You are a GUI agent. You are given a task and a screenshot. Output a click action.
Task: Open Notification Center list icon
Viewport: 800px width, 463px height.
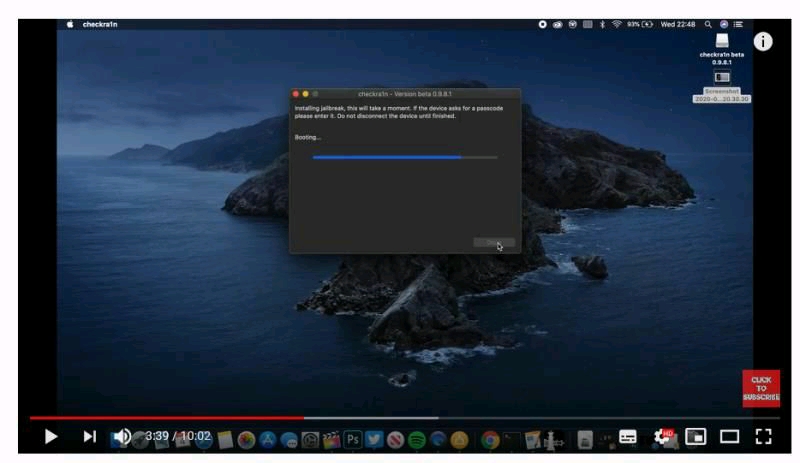pos(738,24)
